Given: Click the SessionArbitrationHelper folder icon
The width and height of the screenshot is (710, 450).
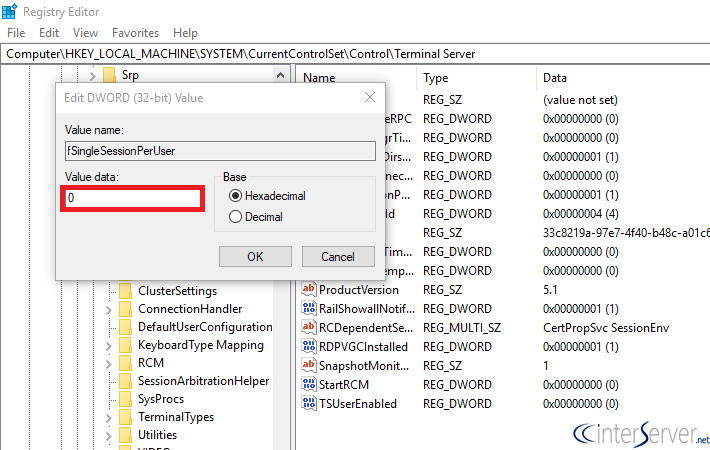Looking at the screenshot, I should 125,381.
